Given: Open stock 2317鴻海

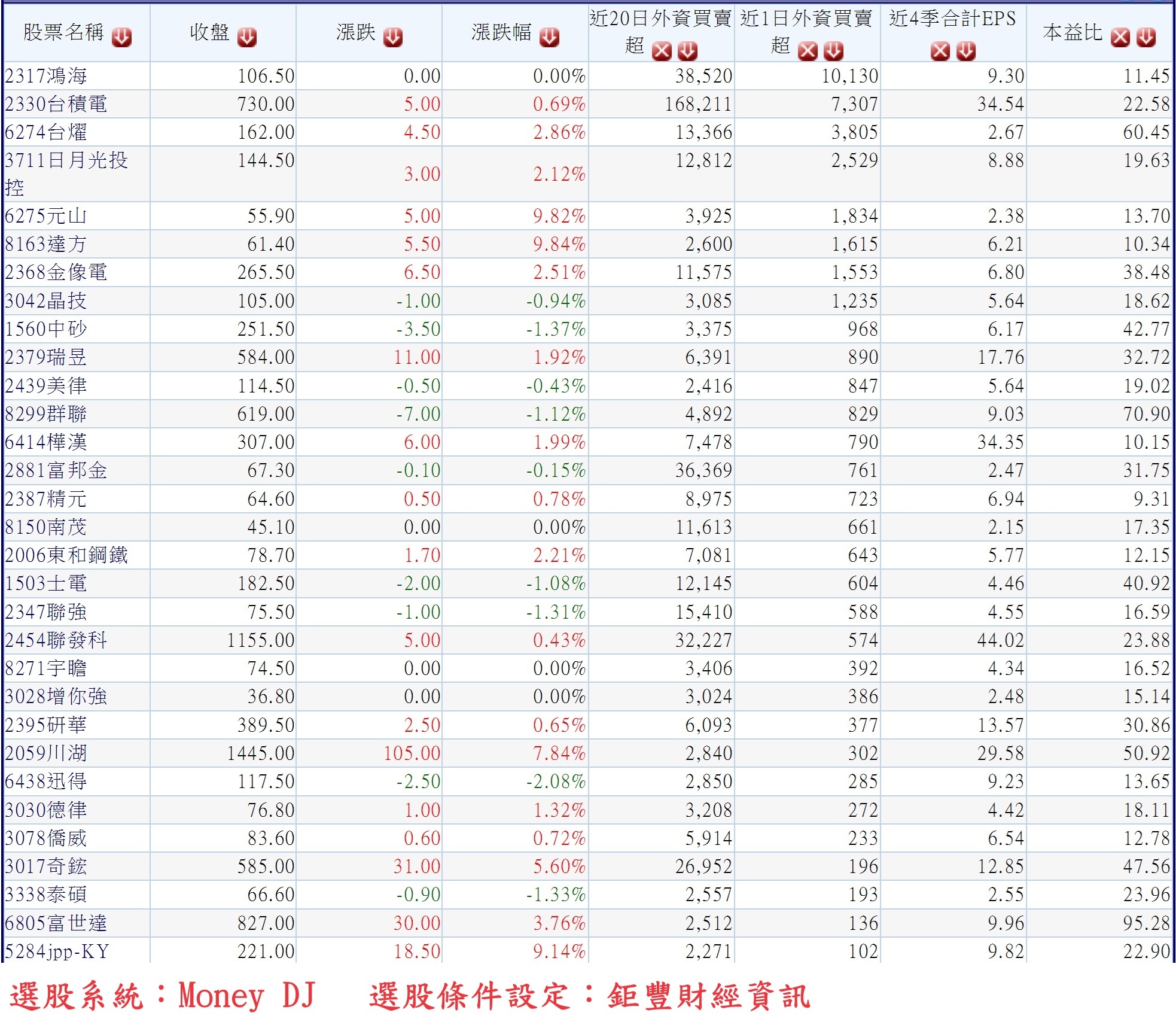Looking at the screenshot, I should tap(46, 76).
